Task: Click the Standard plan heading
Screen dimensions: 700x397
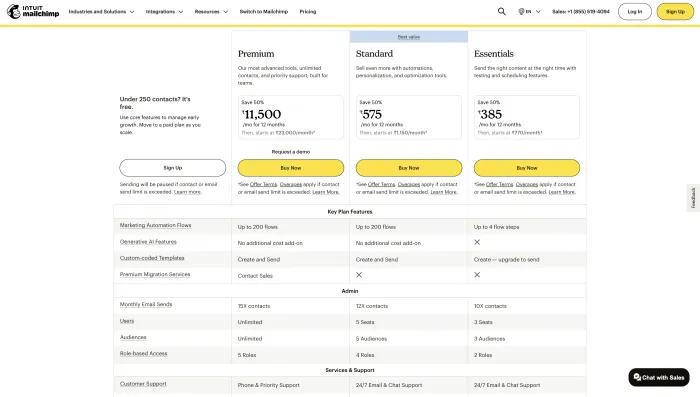Action: [x=374, y=54]
